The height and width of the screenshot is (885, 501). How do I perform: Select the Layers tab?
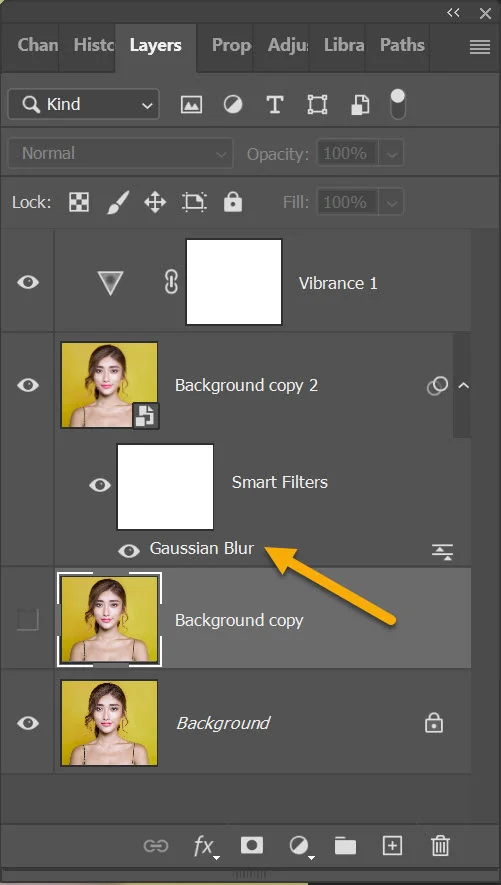tap(156, 45)
